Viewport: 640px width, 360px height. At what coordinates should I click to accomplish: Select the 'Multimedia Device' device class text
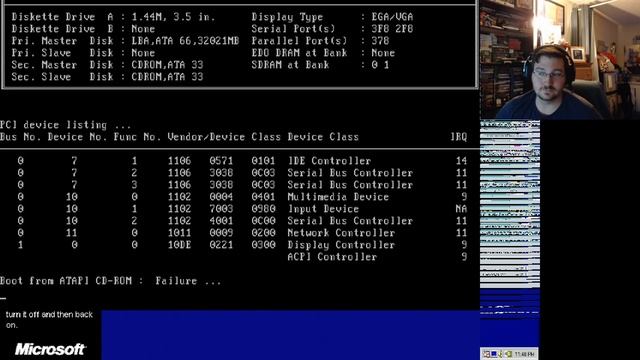pos(338,197)
